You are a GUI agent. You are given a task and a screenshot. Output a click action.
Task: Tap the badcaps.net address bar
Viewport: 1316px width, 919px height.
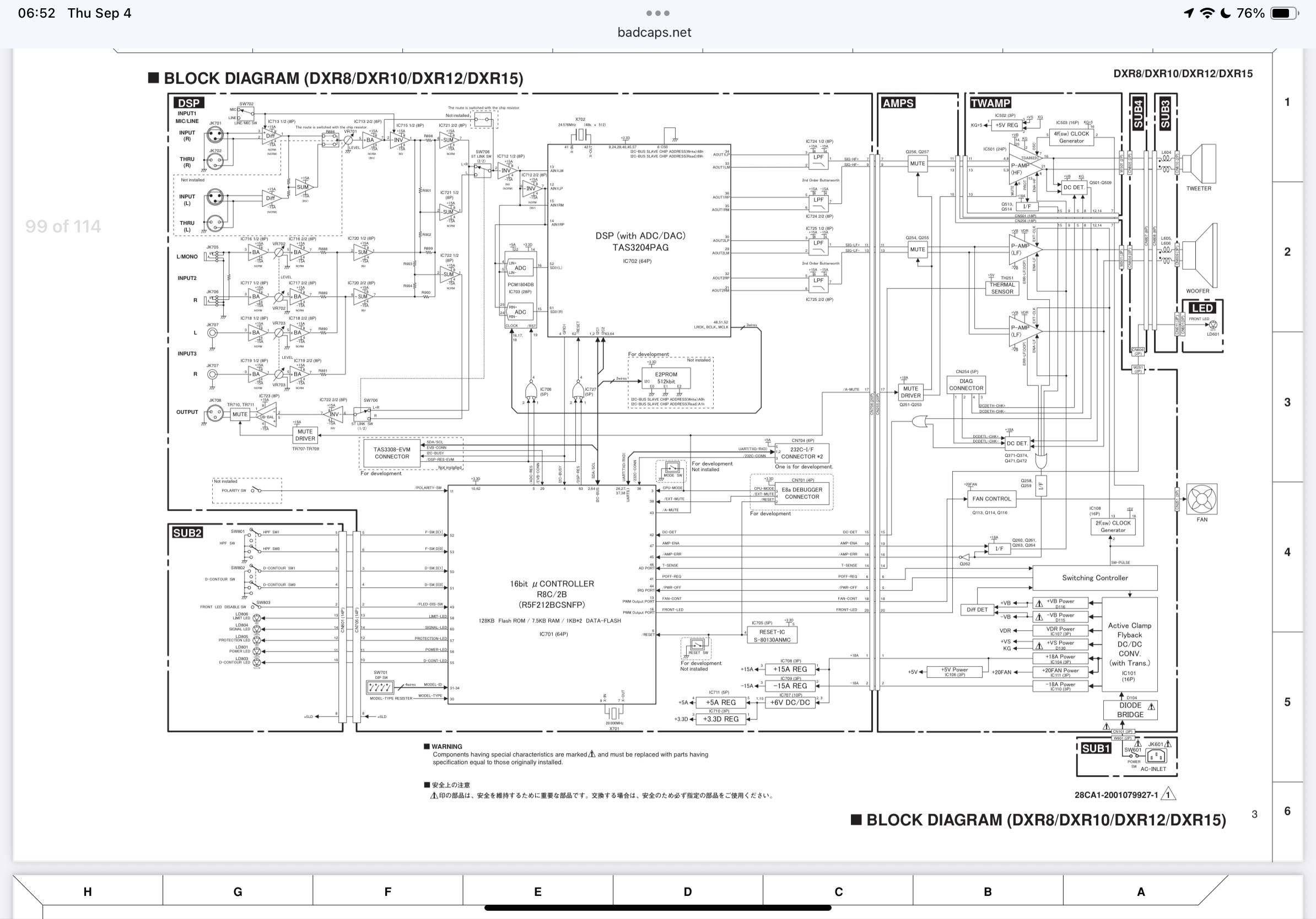pyautogui.click(x=654, y=33)
